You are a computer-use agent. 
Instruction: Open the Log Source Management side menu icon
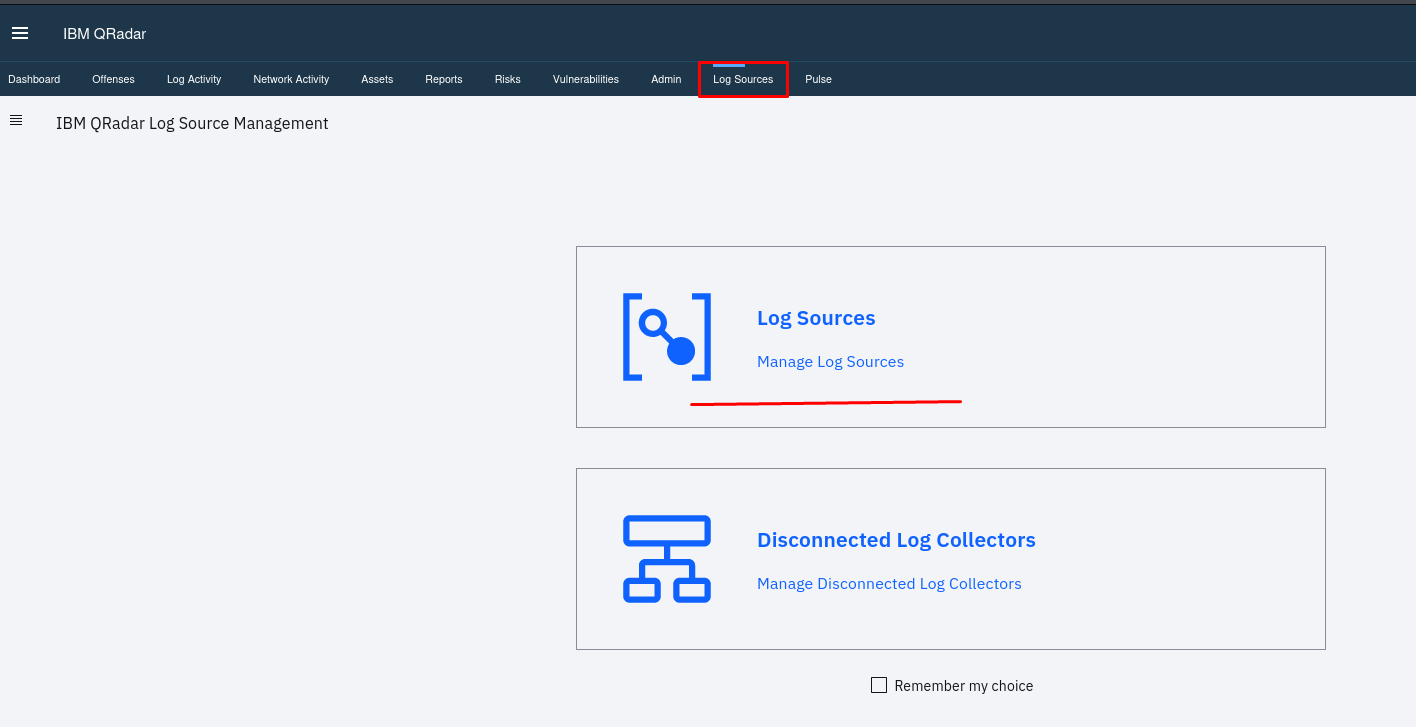pos(16,120)
